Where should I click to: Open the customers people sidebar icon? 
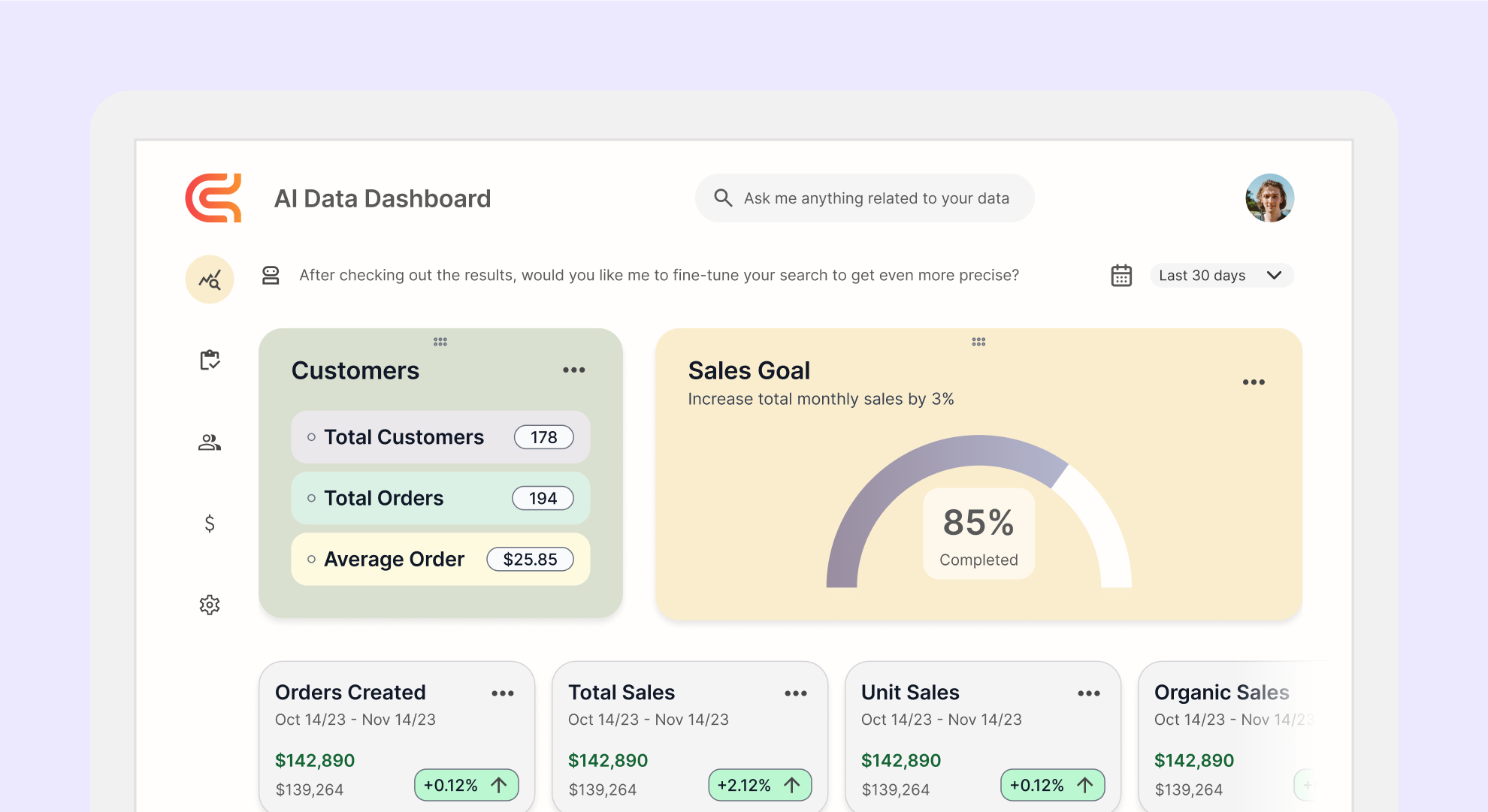(x=210, y=442)
